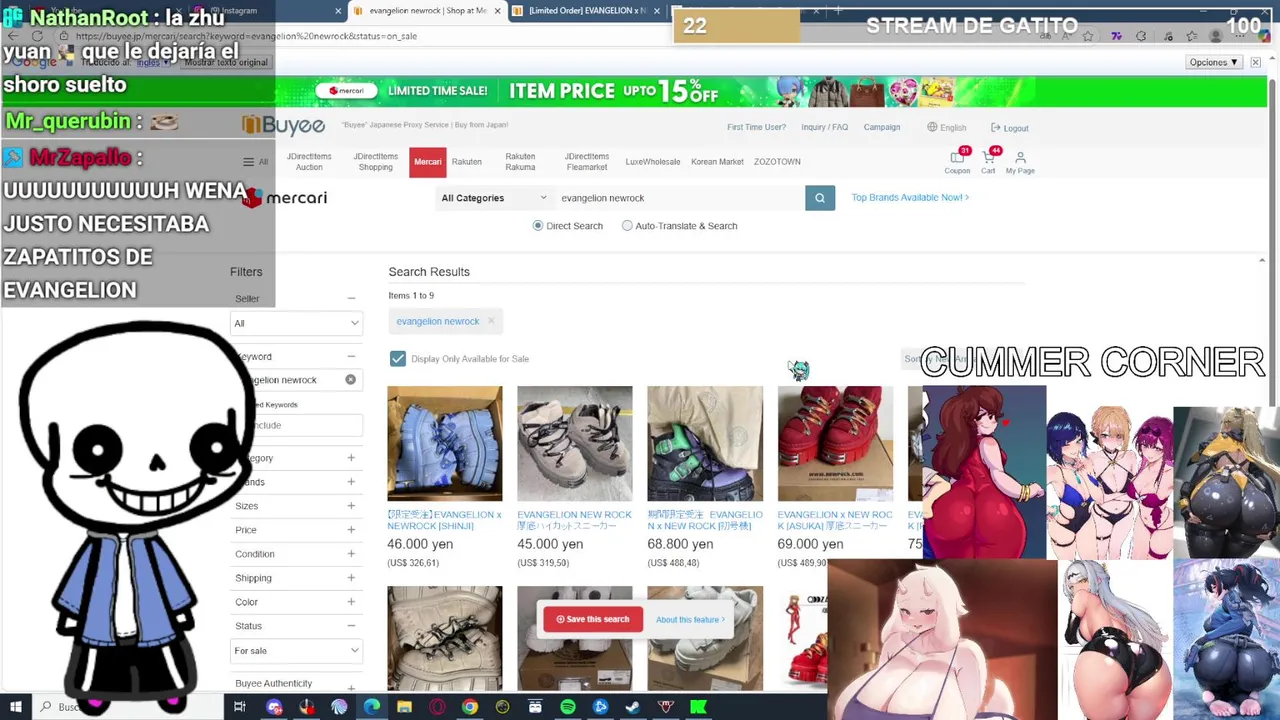The width and height of the screenshot is (1280, 720).
Task: Click the green K app taskbar icon
Action: point(698,707)
